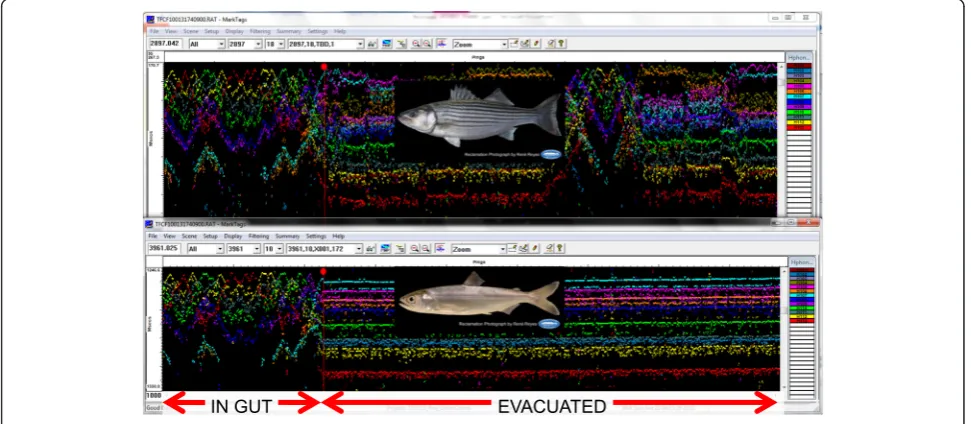The width and height of the screenshot is (971, 424).
Task: Select the yellow hydrophone swatch, upper window
Action: (799, 122)
